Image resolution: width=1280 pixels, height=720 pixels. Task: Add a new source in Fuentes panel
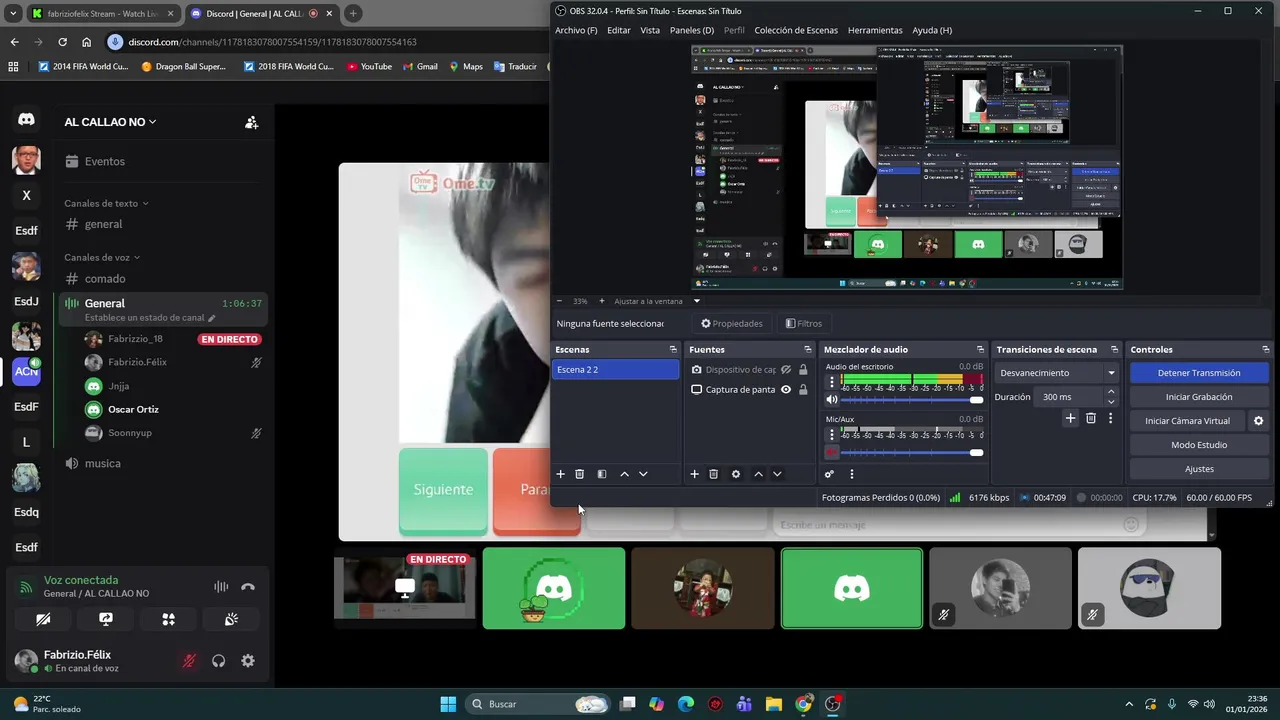[695, 474]
